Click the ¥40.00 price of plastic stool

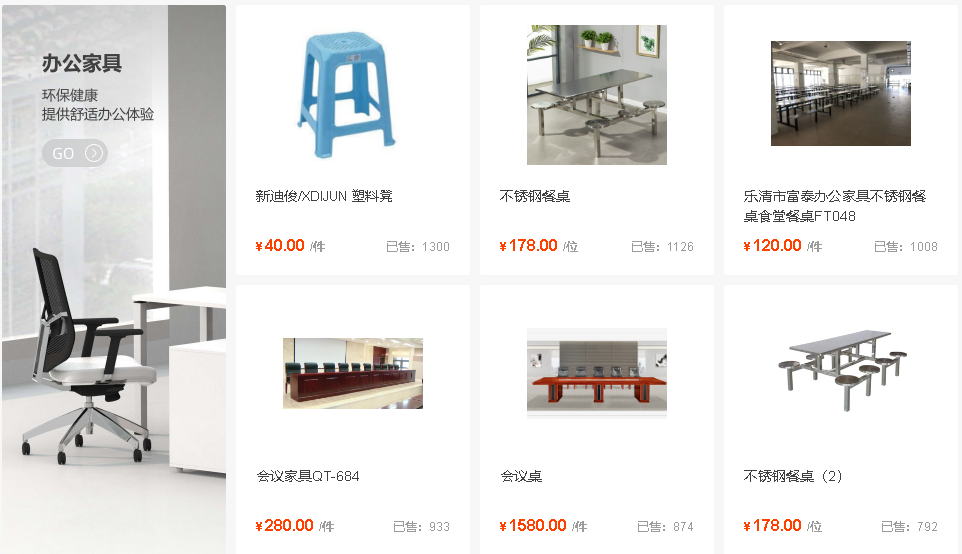click(280, 246)
